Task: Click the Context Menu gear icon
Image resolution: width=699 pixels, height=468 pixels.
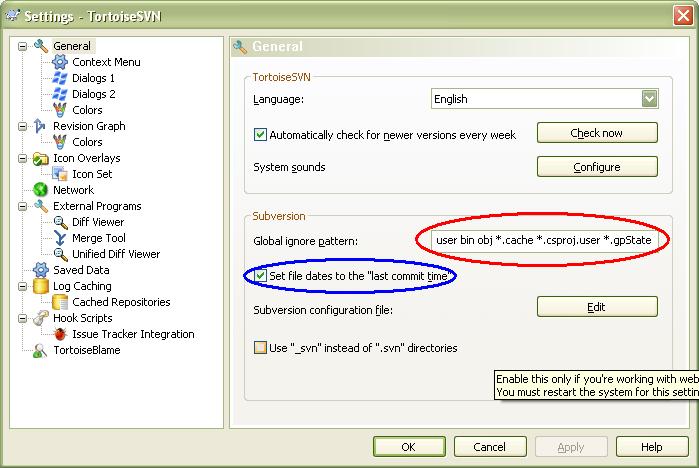Action: [x=60, y=62]
